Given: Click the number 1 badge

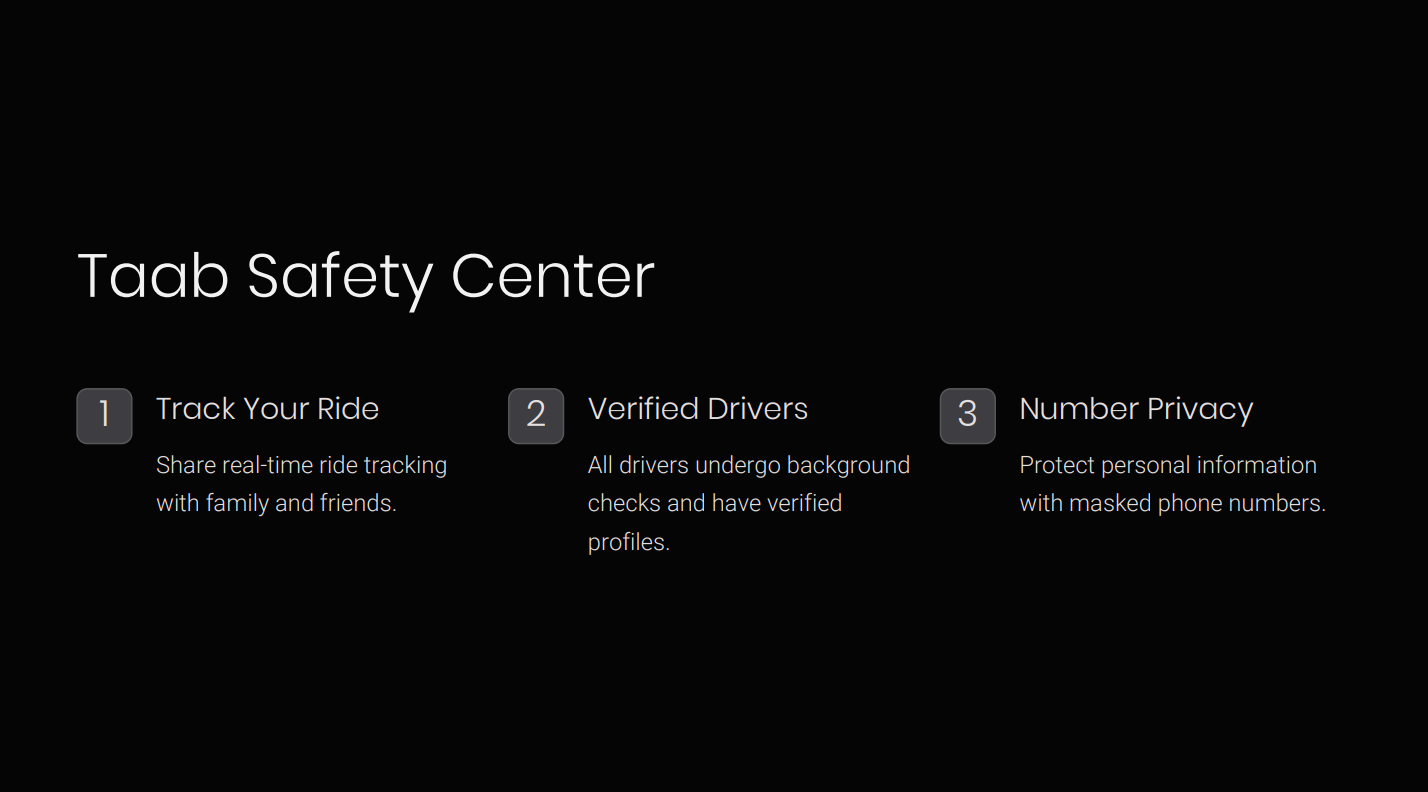Looking at the screenshot, I should coord(104,416).
